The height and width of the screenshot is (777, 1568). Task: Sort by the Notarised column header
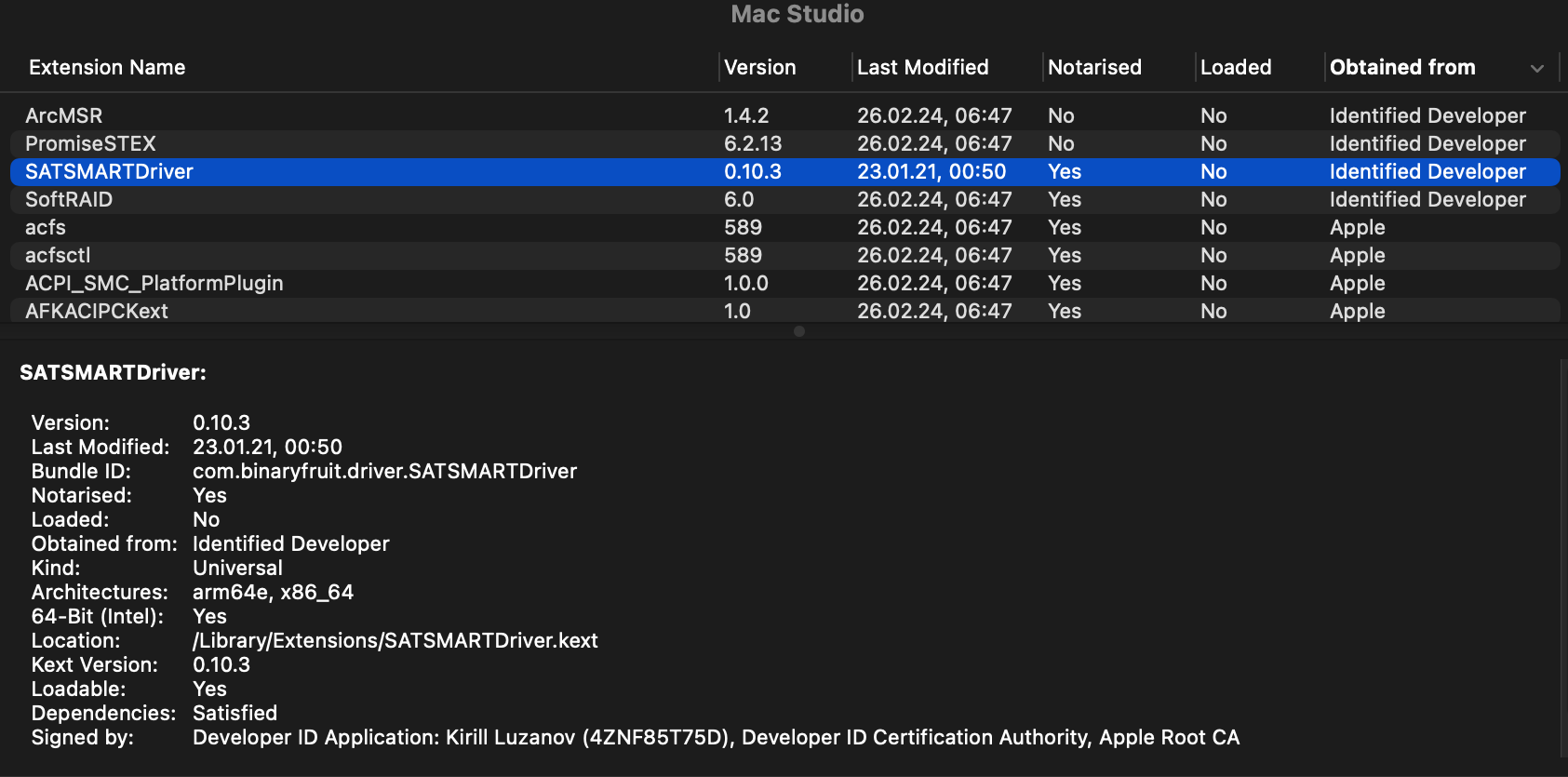click(x=1094, y=68)
